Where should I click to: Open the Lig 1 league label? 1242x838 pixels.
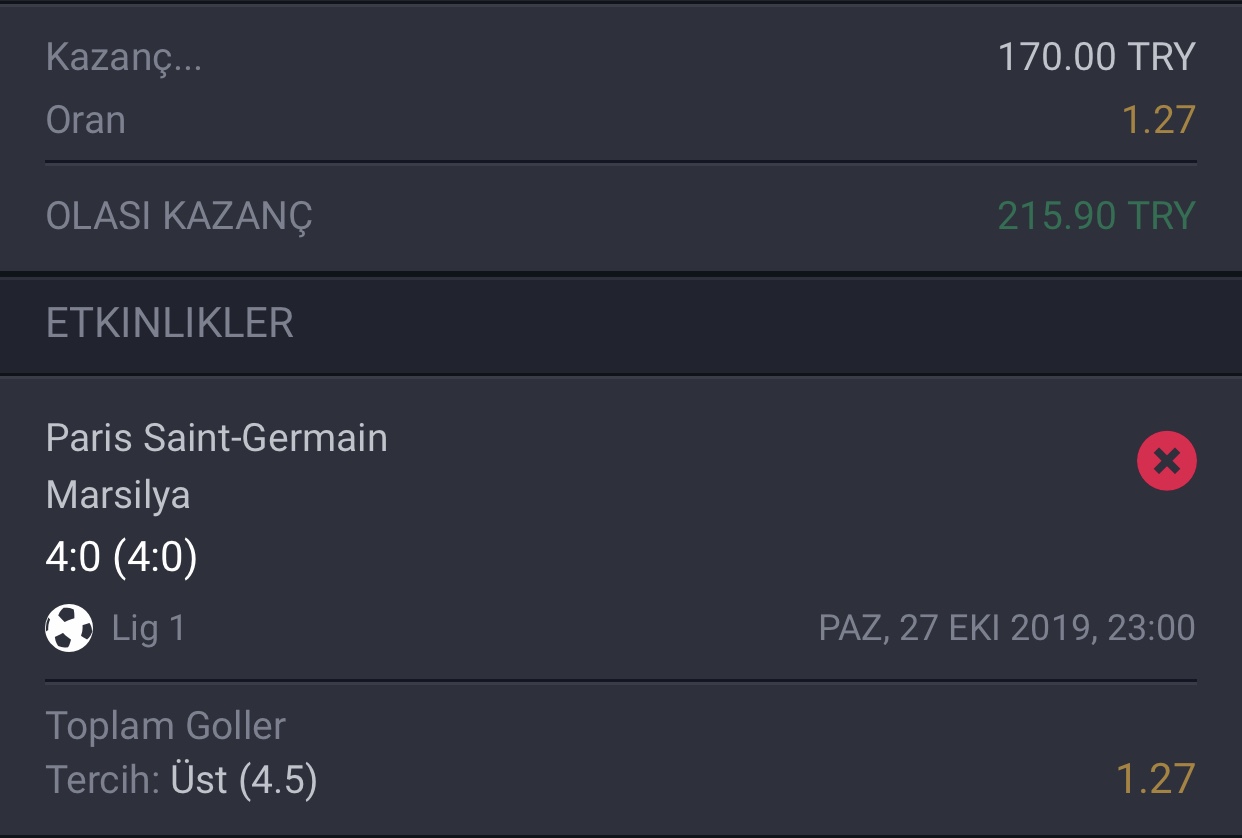coord(148,628)
